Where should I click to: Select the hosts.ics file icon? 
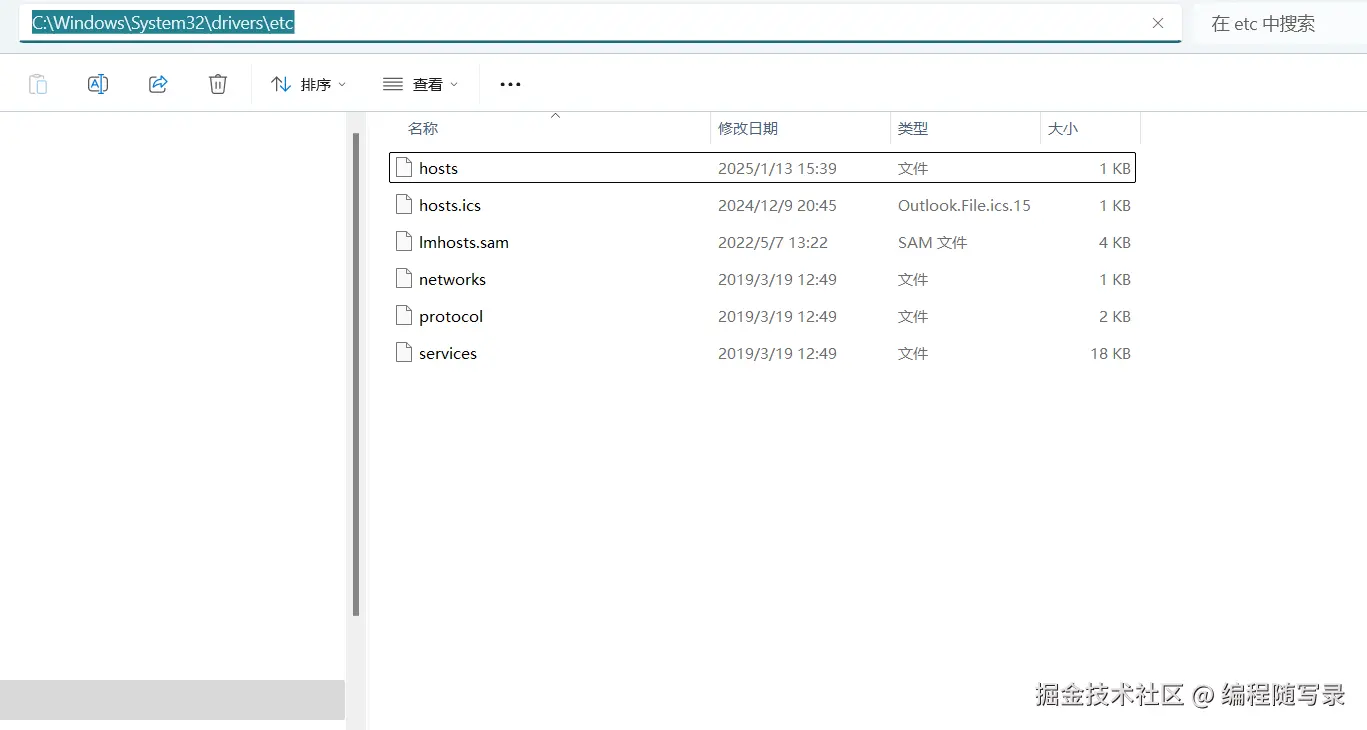pyautogui.click(x=404, y=205)
